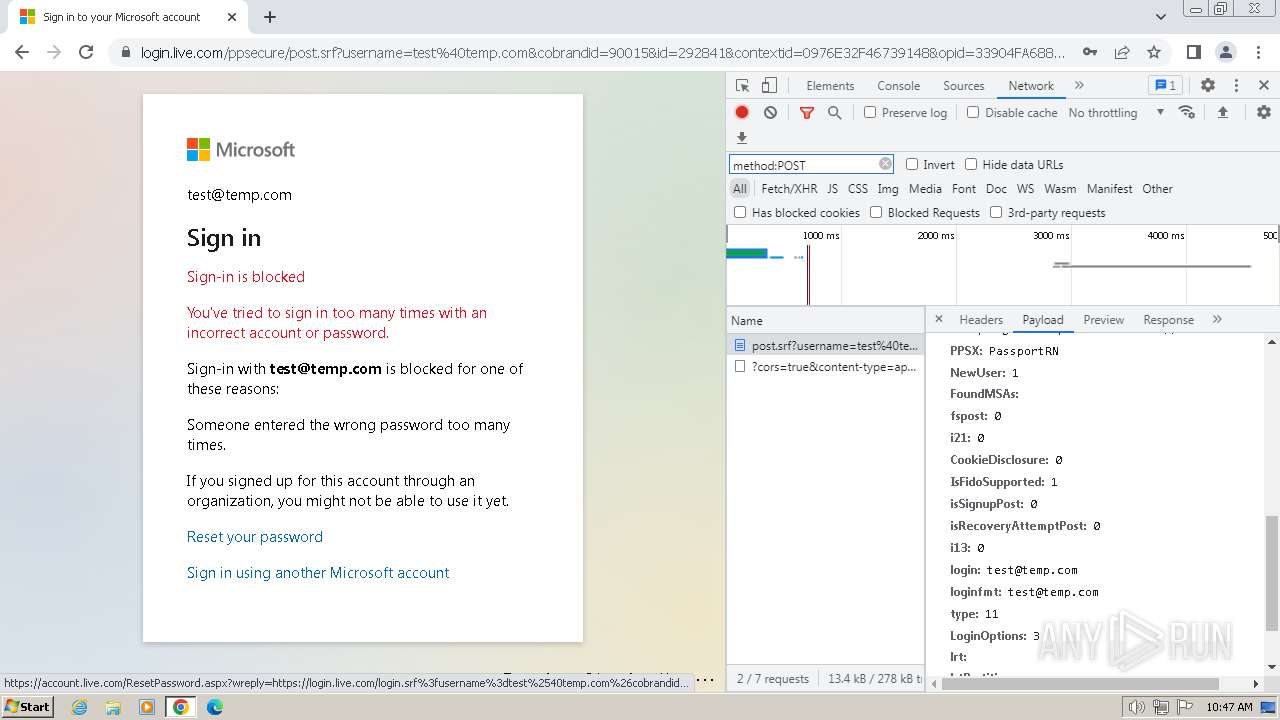Filter by Fetch/XHR requests
The image size is (1280, 720).
pos(789,188)
